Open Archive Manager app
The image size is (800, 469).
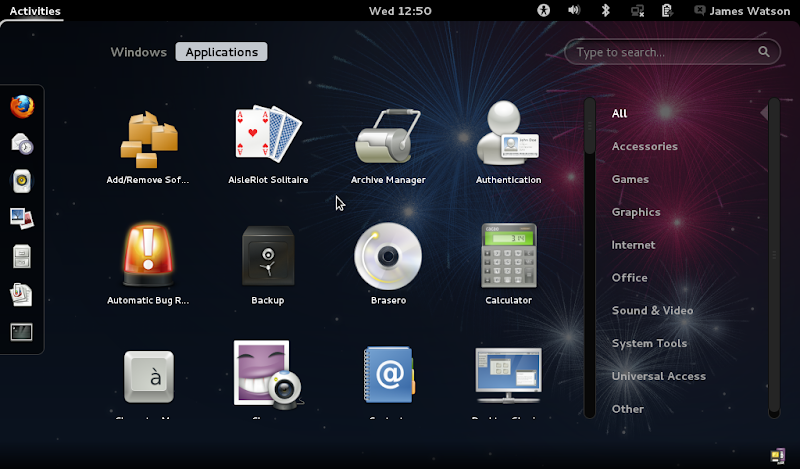click(x=388, y=136)
